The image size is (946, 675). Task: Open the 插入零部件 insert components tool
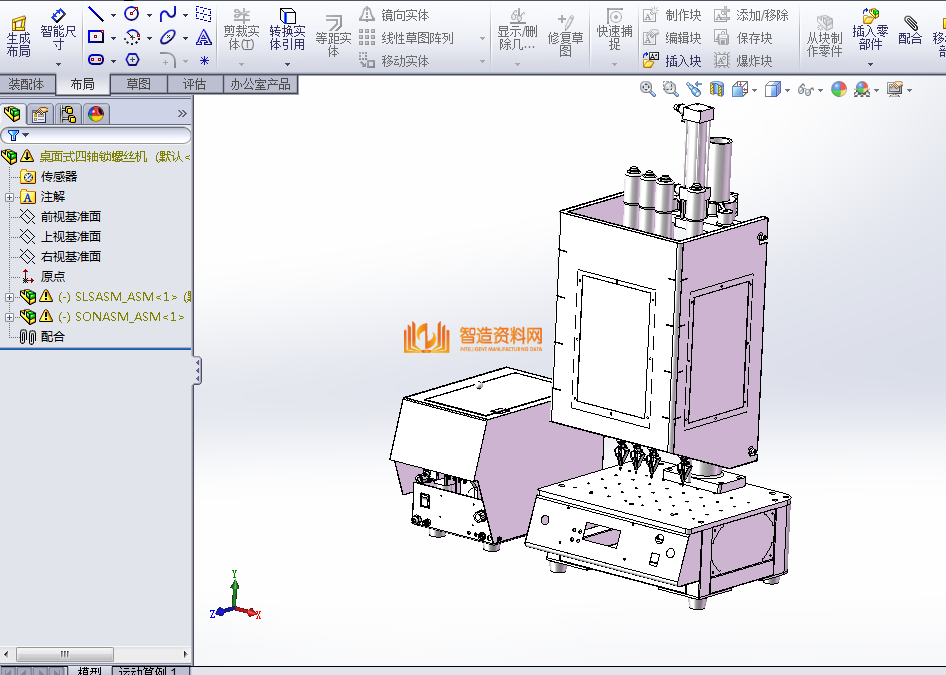point(870,32)
